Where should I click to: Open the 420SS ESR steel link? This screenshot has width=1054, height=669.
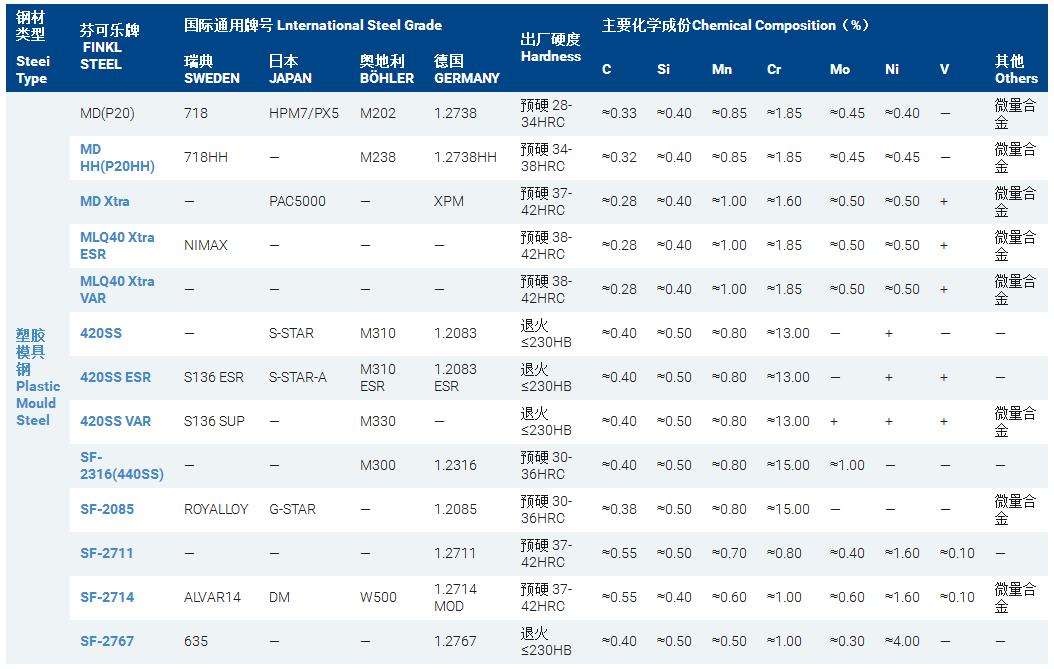(x=115, y=377)
